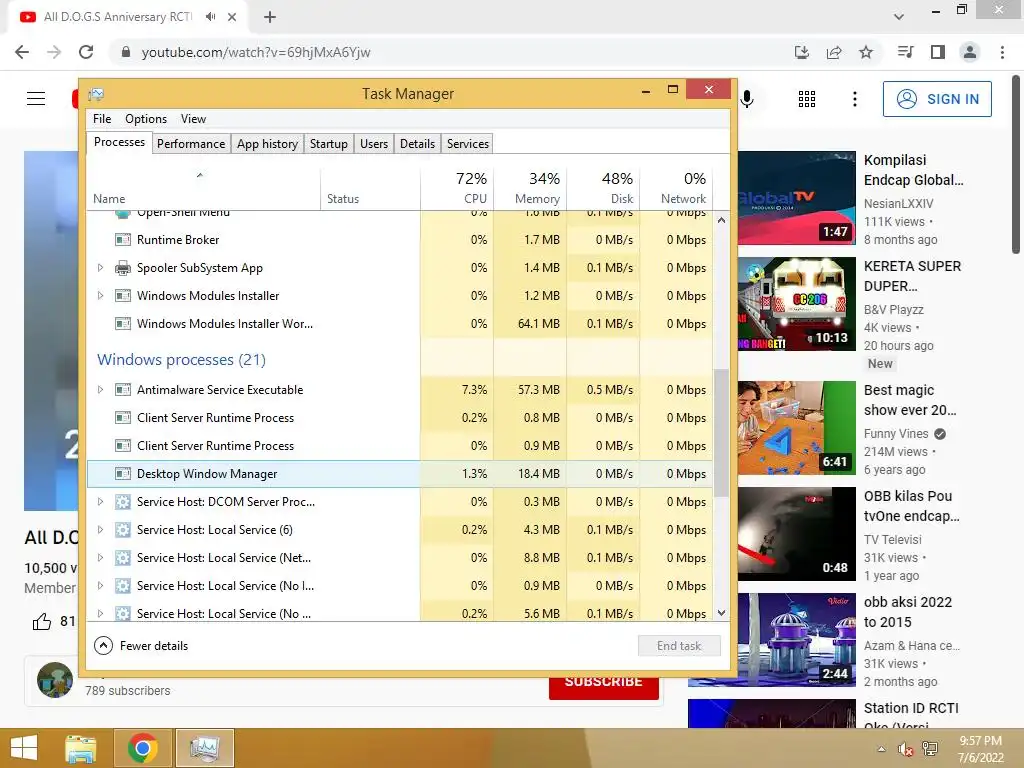This screenshot has height=768, width=1024.
Task: Open the KERETA SUPER DUPER video thumbnail
Action: pyautogui.click(x=797, y=304)
